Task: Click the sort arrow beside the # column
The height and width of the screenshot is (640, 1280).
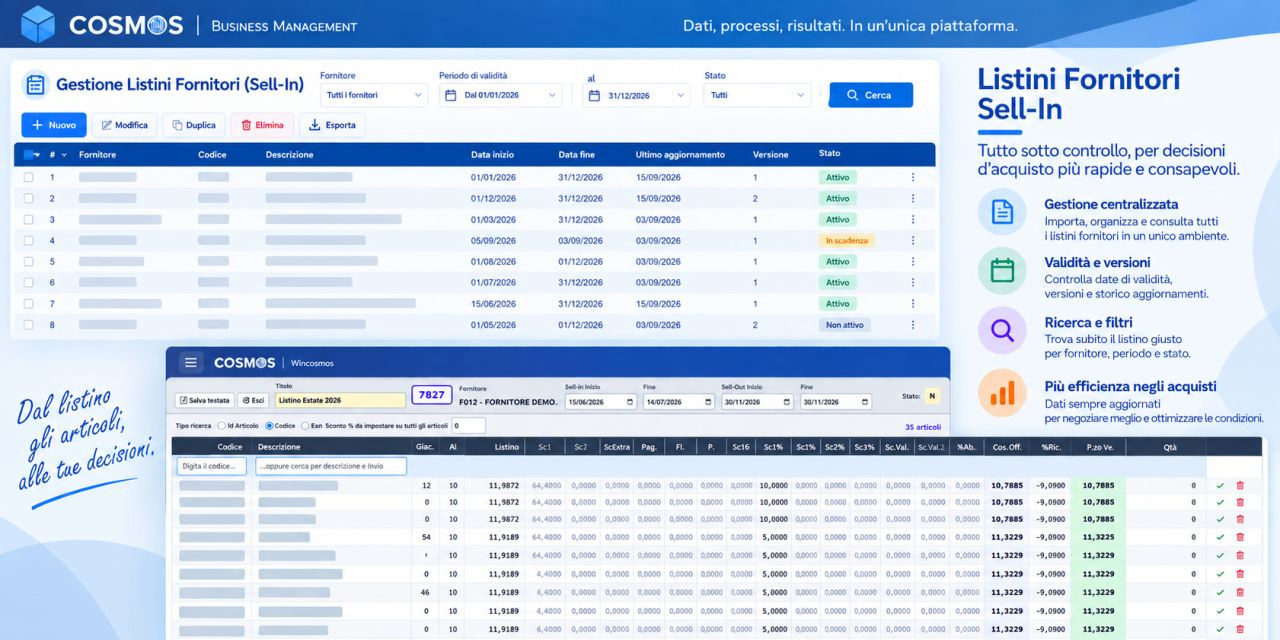Action: tap(65, 155)
